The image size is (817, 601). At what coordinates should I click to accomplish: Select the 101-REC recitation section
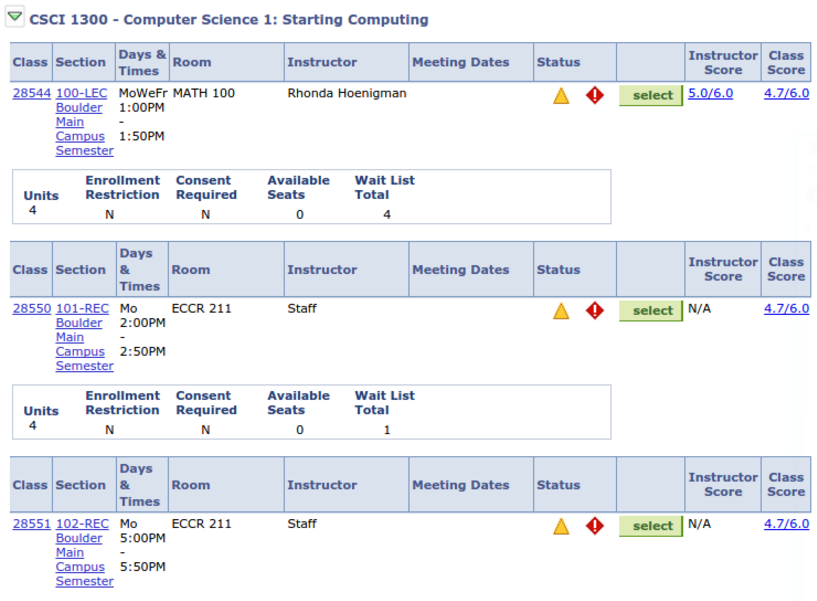click(651, 311)
